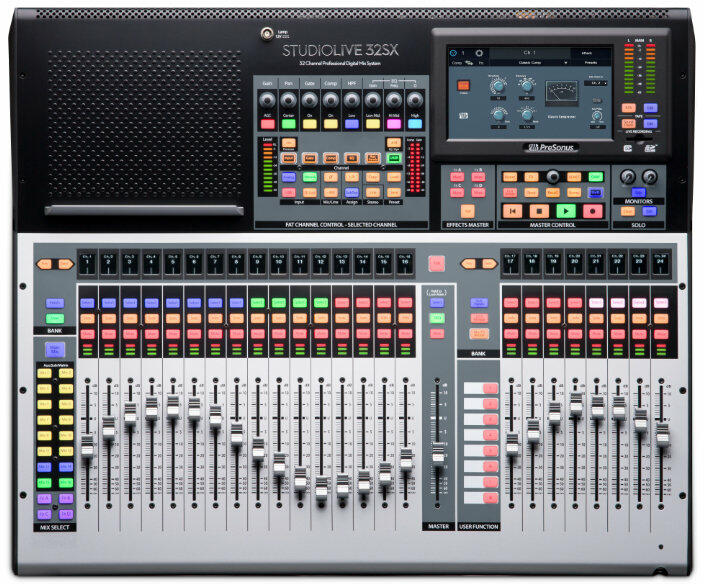
Task: Hit the red Record button in Master Control
Action: pos(592,211)
